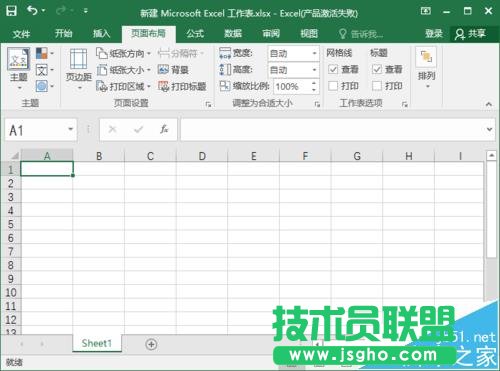Open the 排列 arrange button

tap(426, 68)
